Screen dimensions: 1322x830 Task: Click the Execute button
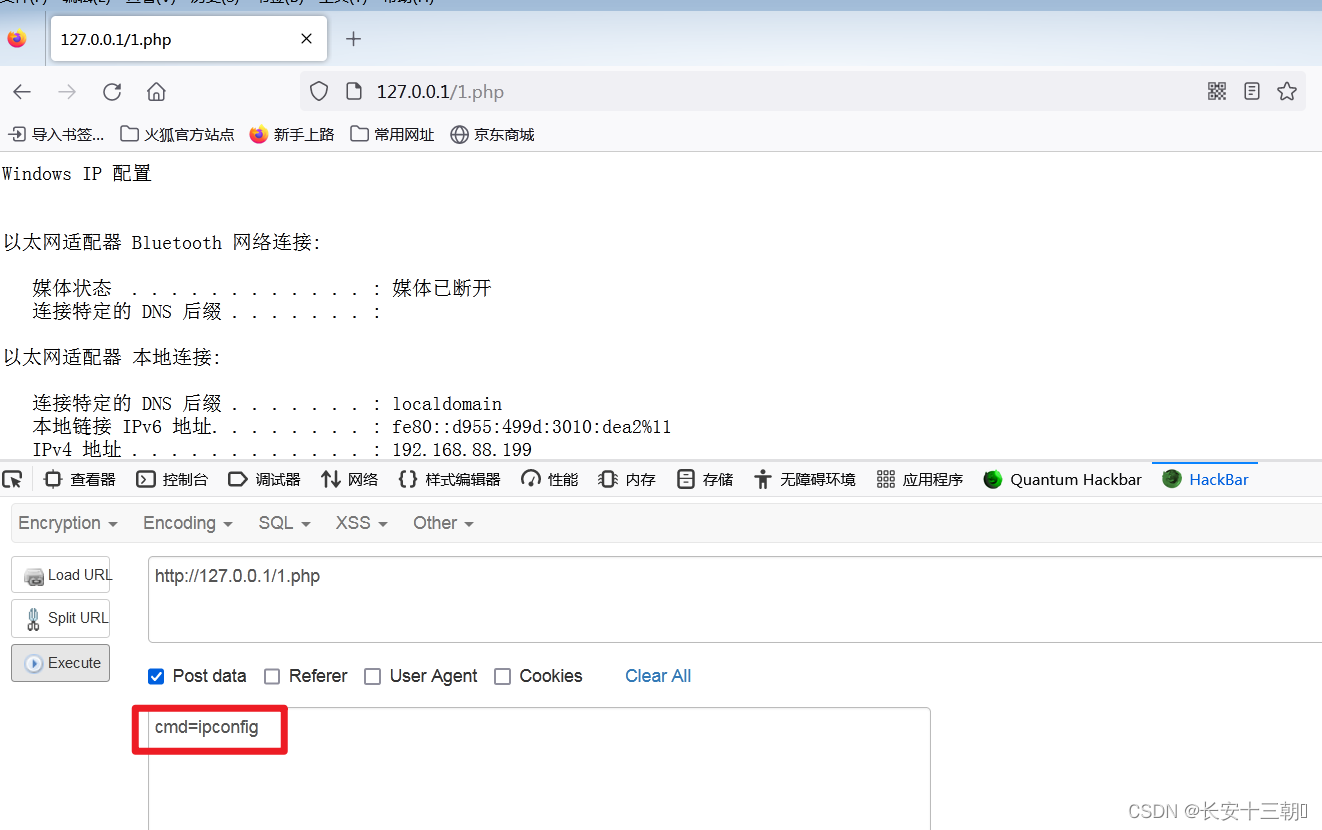pyautogui.click(x=61, y=663)
